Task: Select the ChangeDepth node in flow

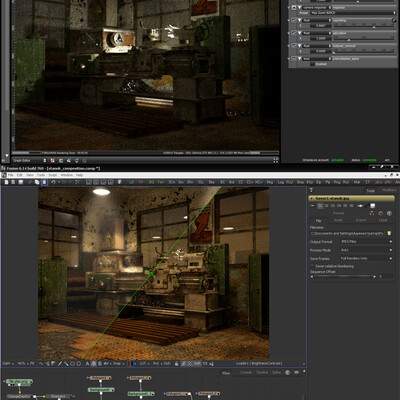Action: 19,397
